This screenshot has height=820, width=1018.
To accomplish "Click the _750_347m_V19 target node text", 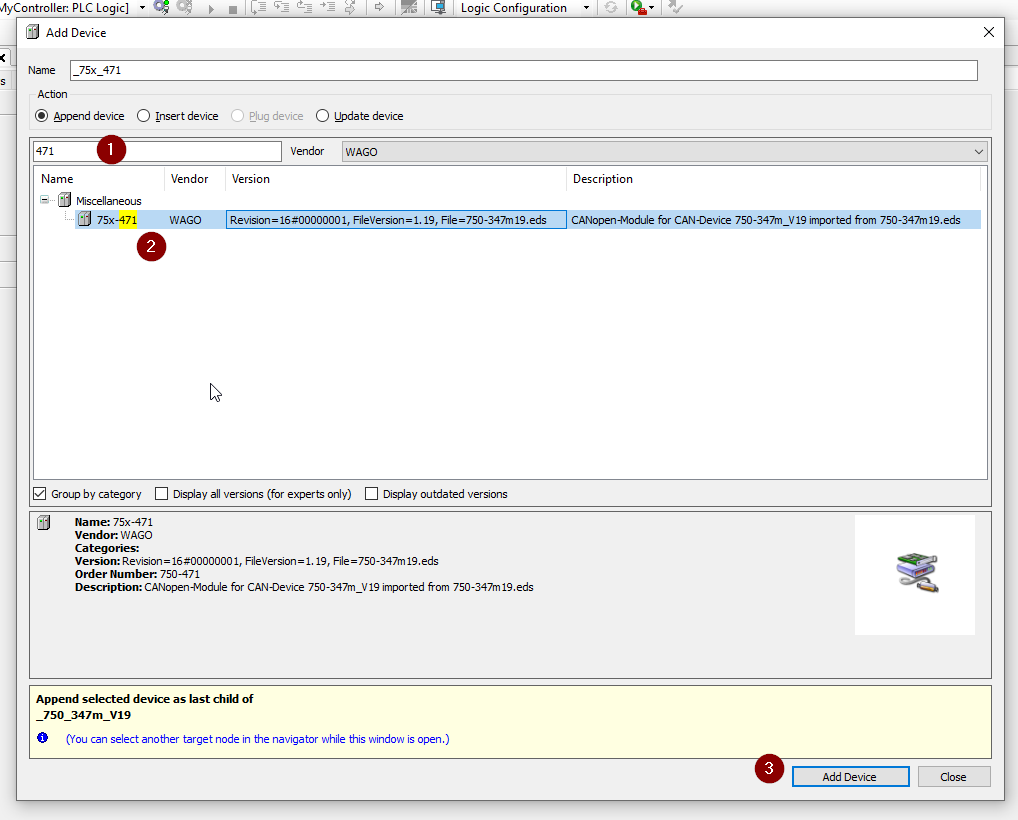I will pyautogui.click(x=84, y=715).
